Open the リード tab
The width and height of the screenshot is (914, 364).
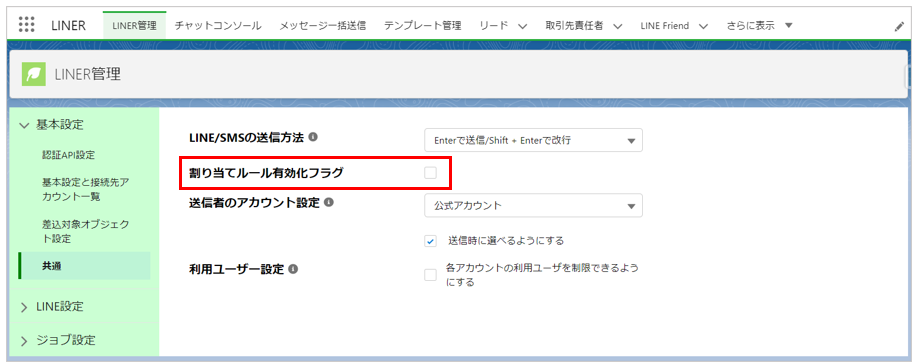coord(494,25)
